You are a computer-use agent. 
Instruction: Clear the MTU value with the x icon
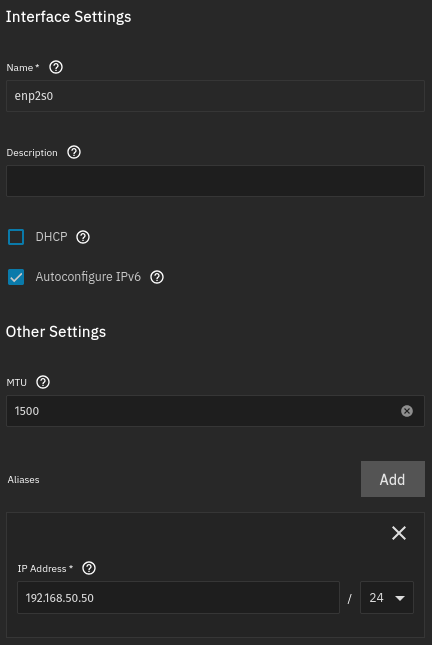pyautogui.click(x=407, y=411)
